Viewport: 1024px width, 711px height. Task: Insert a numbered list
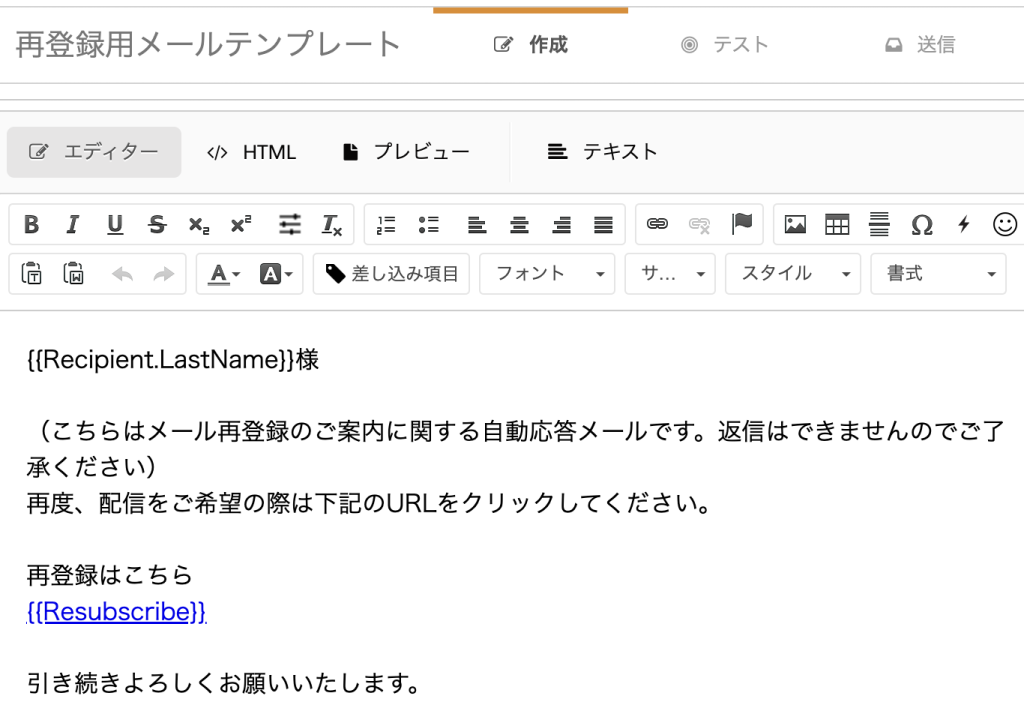point(387,225)
